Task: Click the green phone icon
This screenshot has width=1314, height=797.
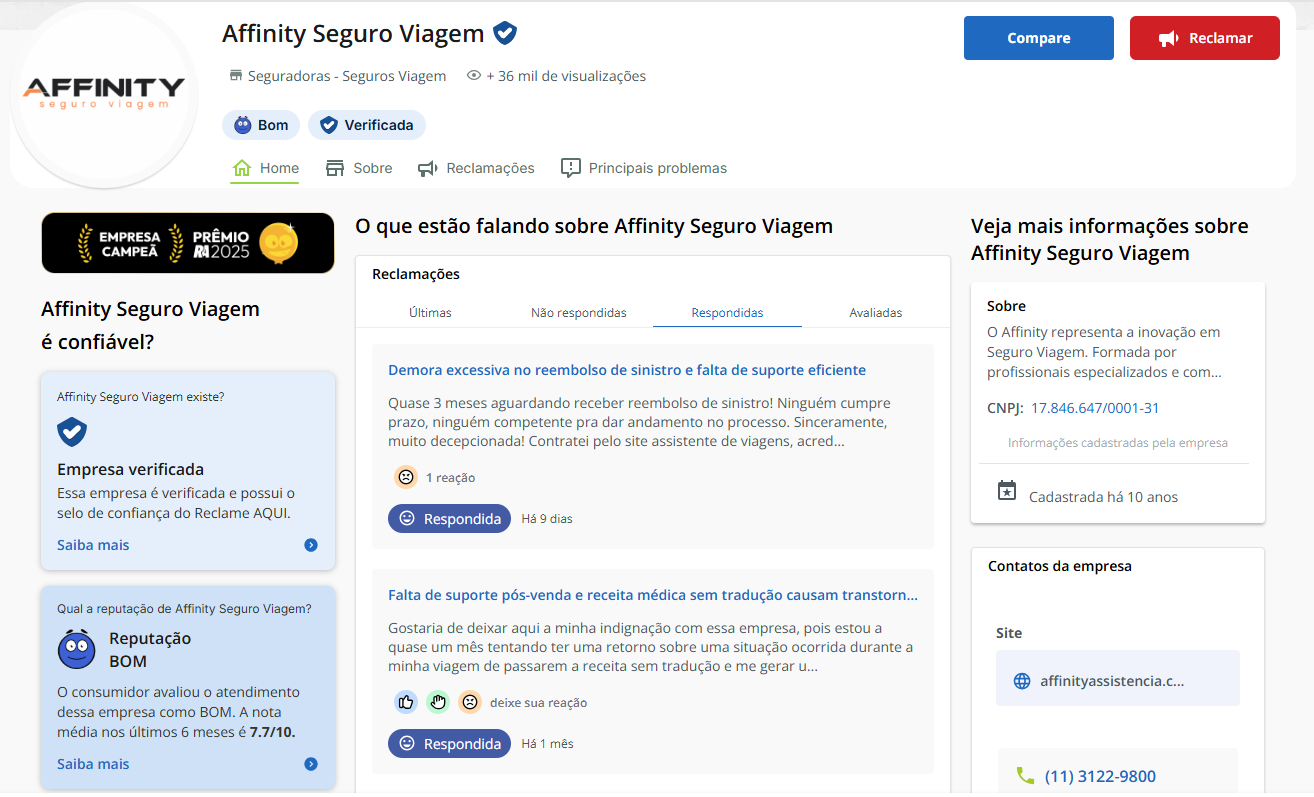Action: 1024,776
